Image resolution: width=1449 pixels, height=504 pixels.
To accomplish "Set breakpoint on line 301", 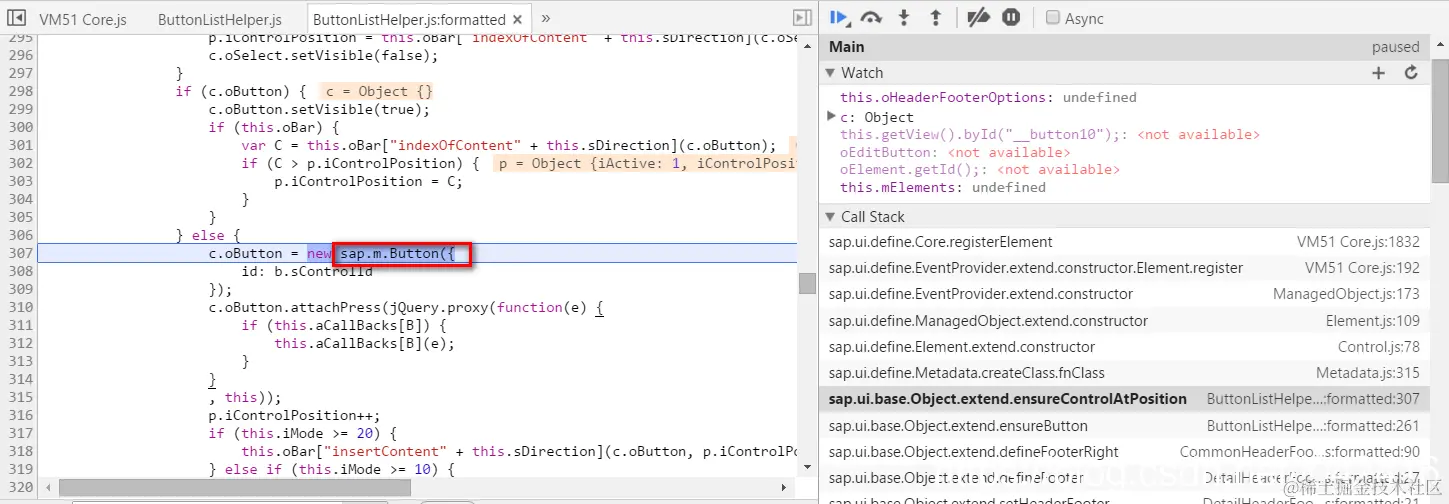I will (x=20, y=145).
